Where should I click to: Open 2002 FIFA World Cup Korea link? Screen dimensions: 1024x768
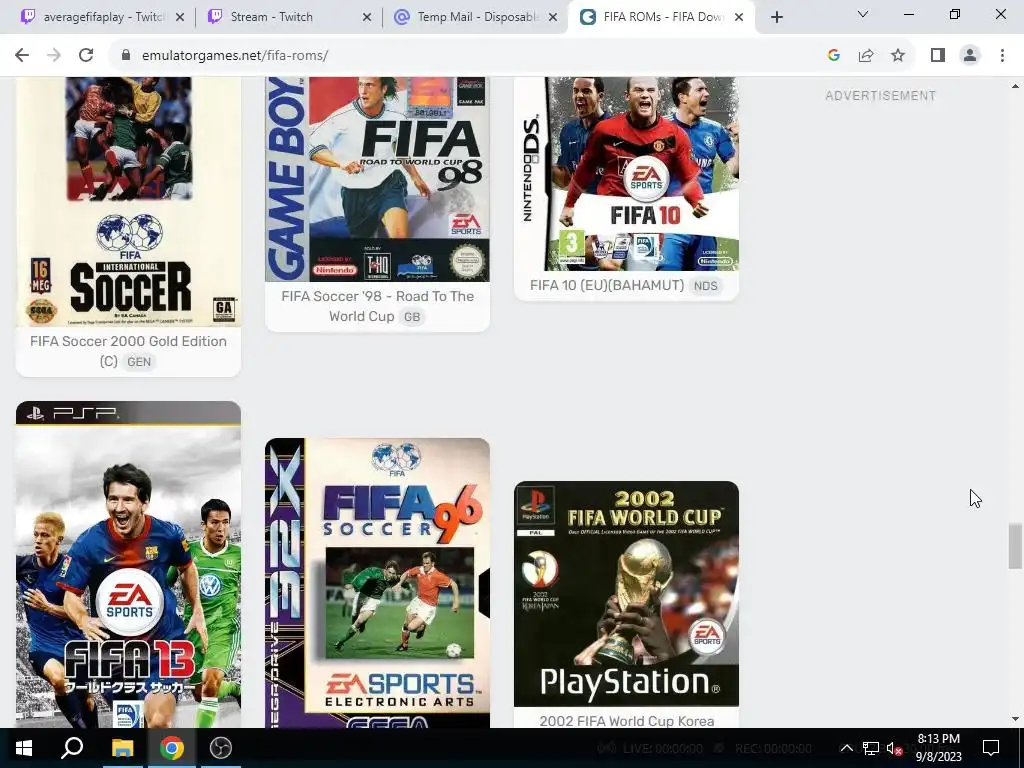tap(627, 720)
